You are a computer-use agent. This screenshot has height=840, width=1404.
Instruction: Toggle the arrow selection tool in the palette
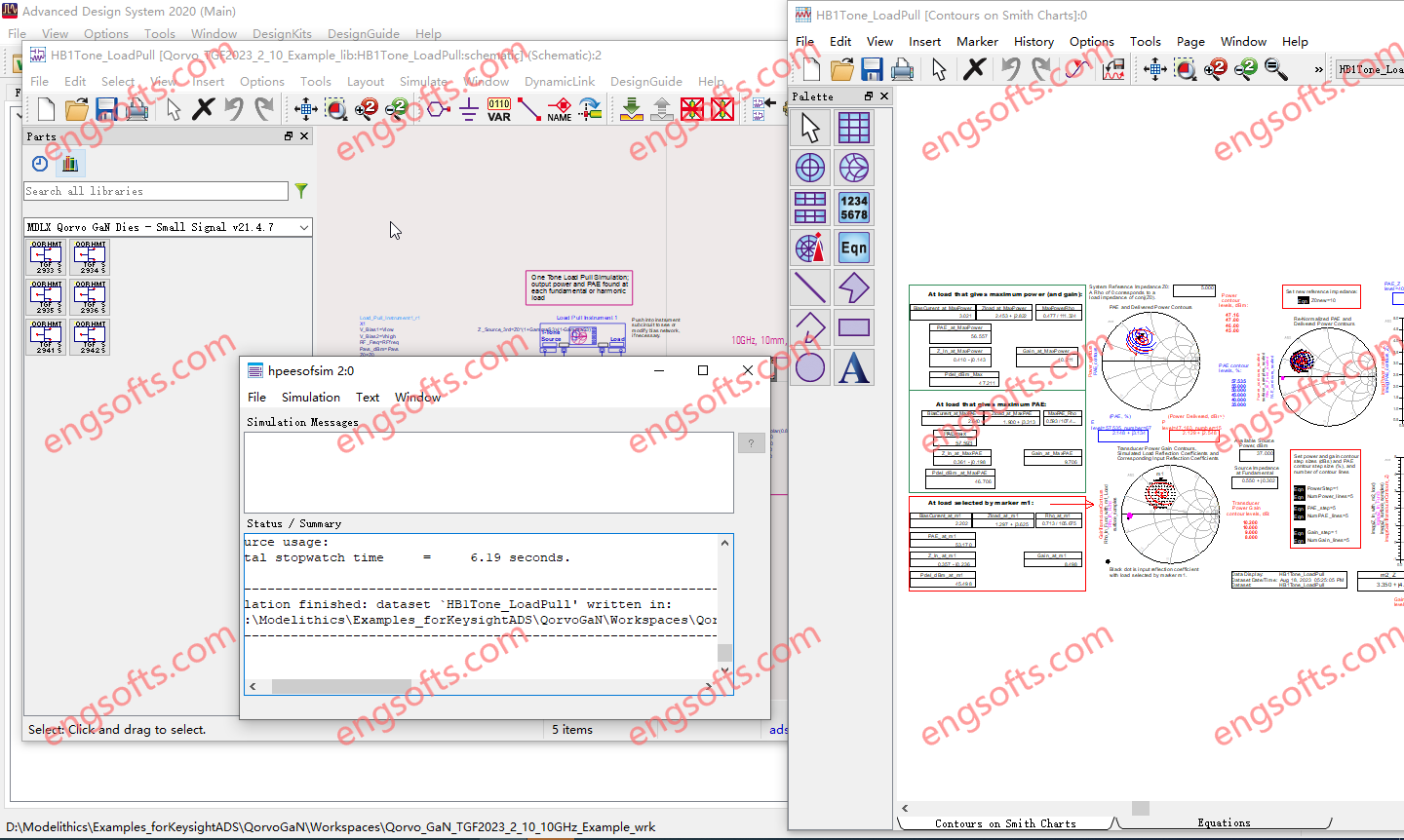(x=810, y=127)
